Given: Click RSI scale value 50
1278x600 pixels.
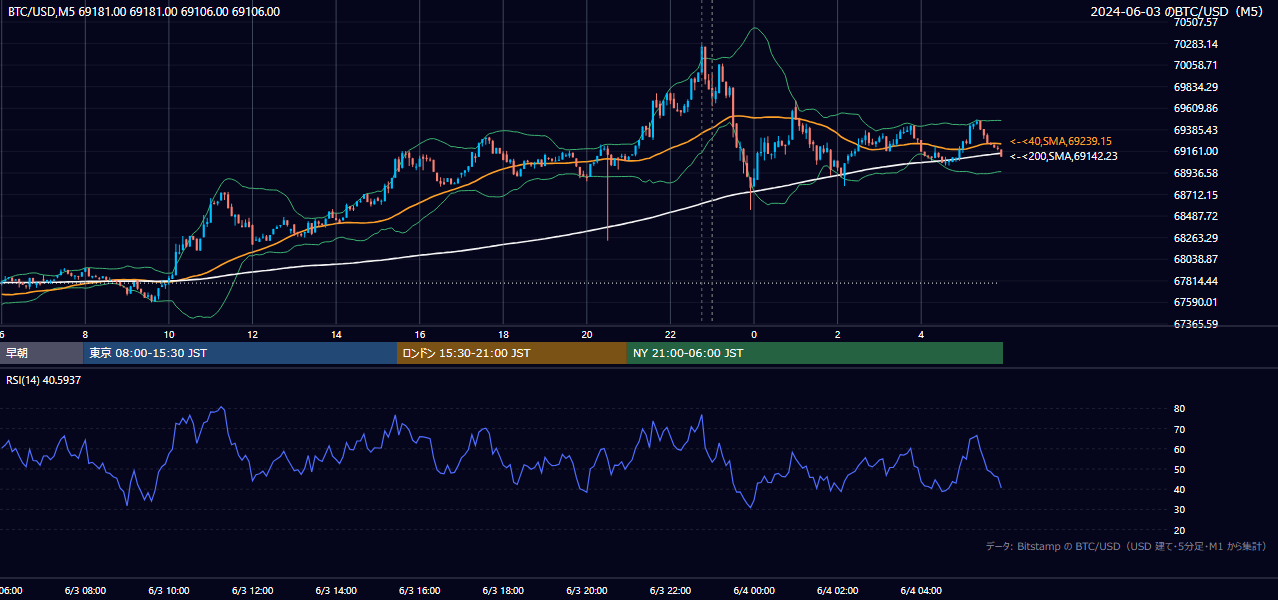Looking at the screenshot, I should pos(1179,469).
